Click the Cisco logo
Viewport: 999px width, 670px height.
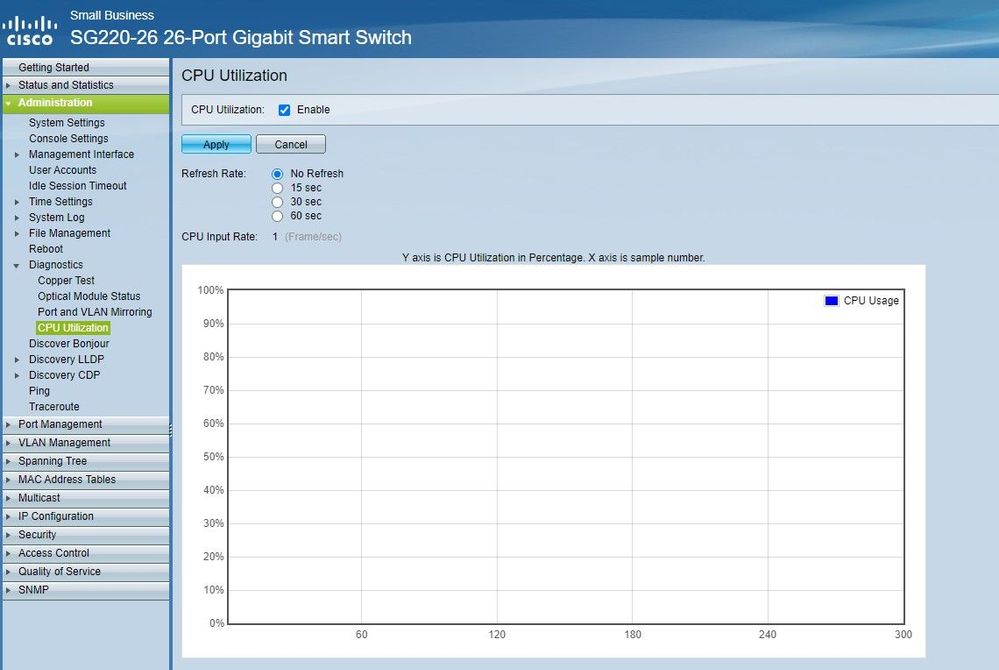(29, 31)
